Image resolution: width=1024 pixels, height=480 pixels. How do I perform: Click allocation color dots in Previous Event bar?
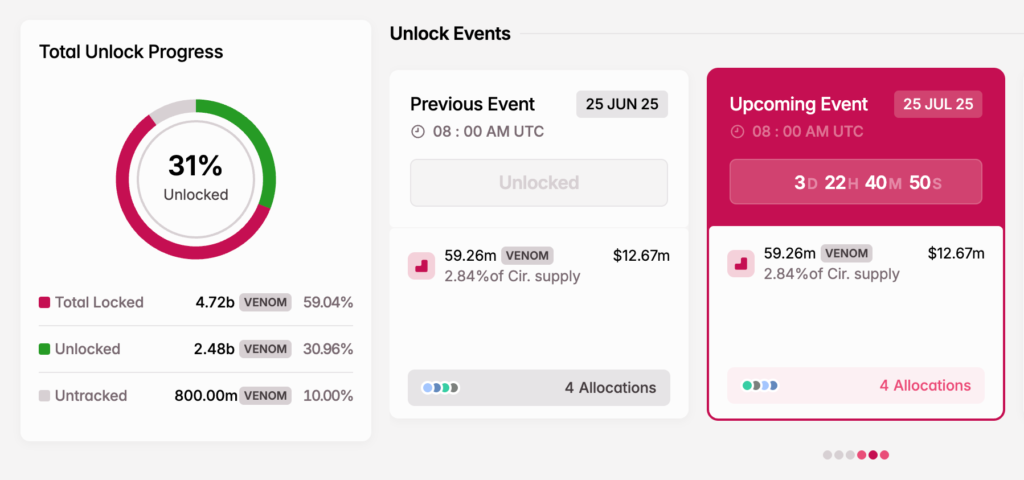(x=440, y=388)
